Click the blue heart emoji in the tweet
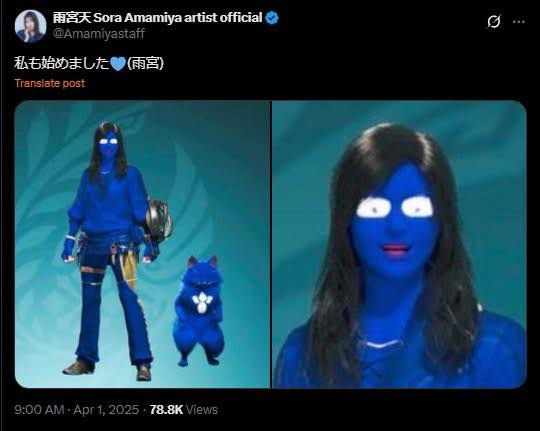The height and width of the screenshot is (431, 540). point(118,64)
